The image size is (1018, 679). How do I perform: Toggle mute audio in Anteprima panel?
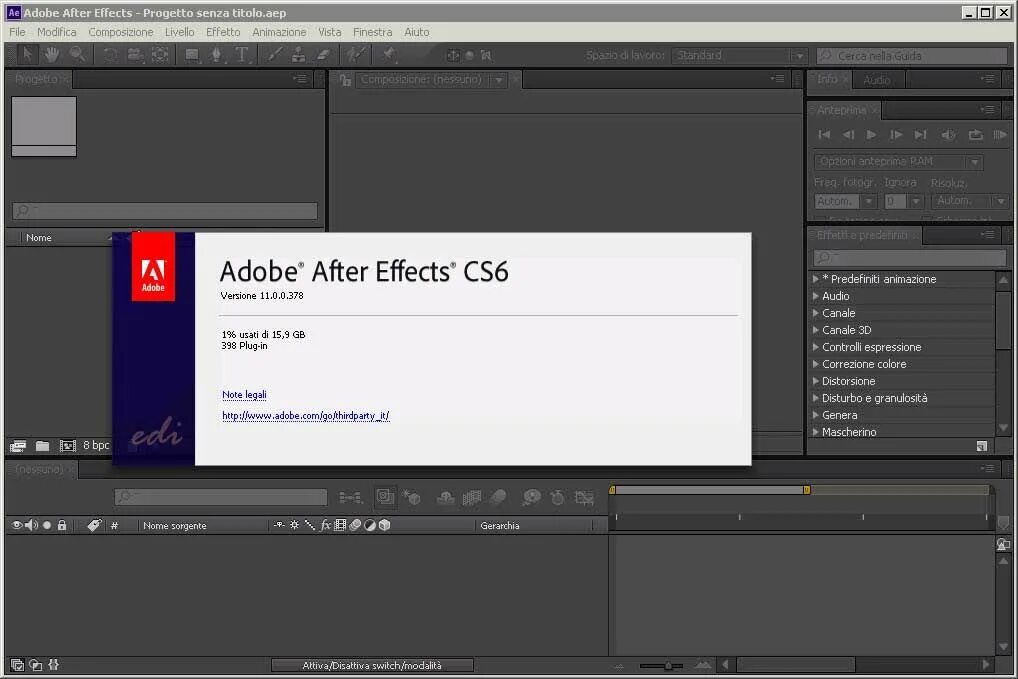[949, 135]
